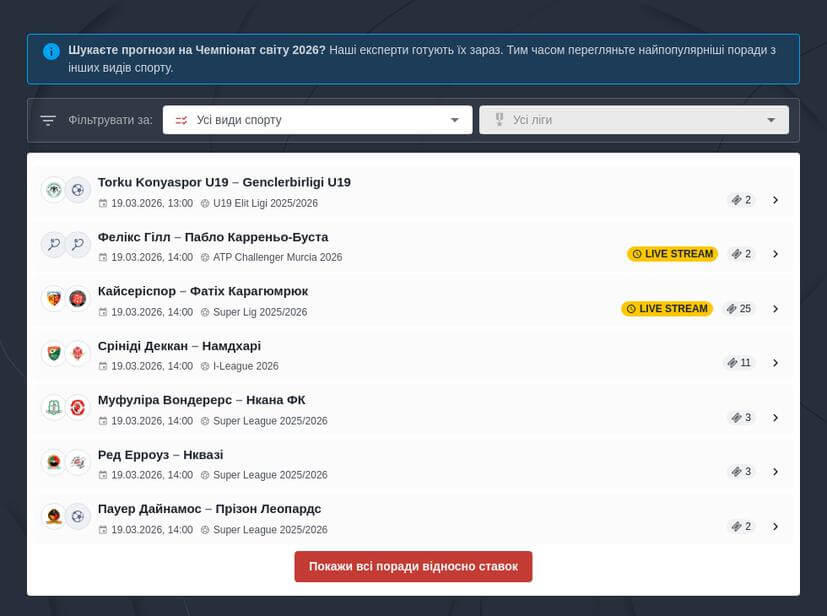
Task: Click the Срініді Деккан team logo
Action: (x=53, y=353)
